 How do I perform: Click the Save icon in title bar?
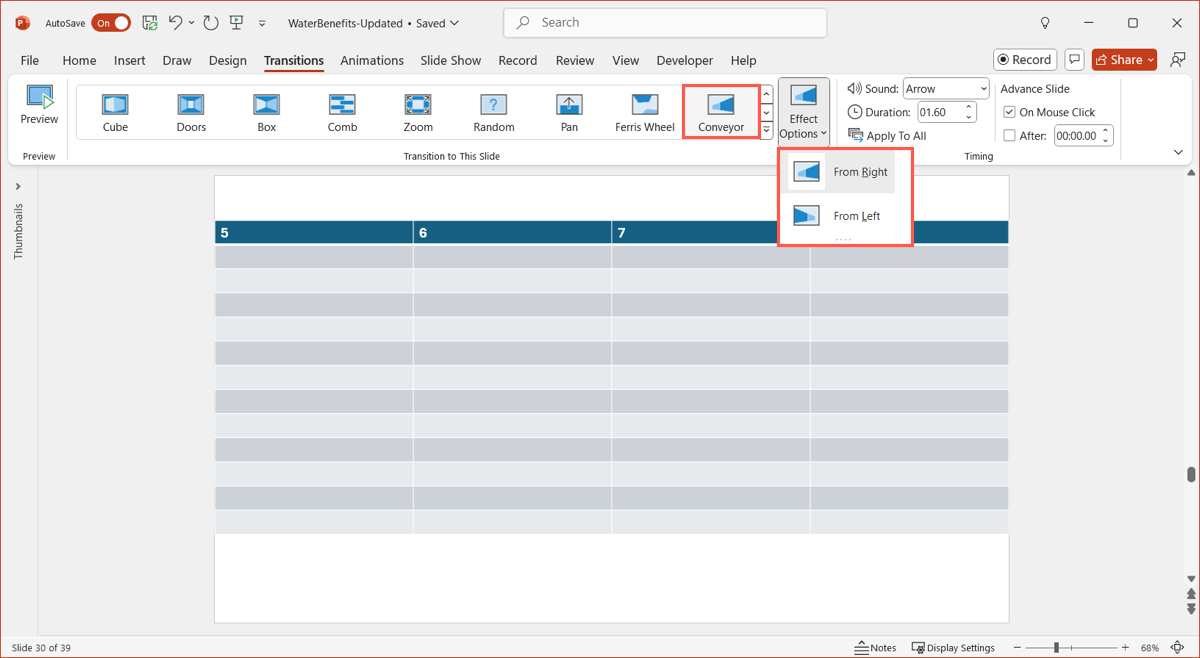coord(150,23)
